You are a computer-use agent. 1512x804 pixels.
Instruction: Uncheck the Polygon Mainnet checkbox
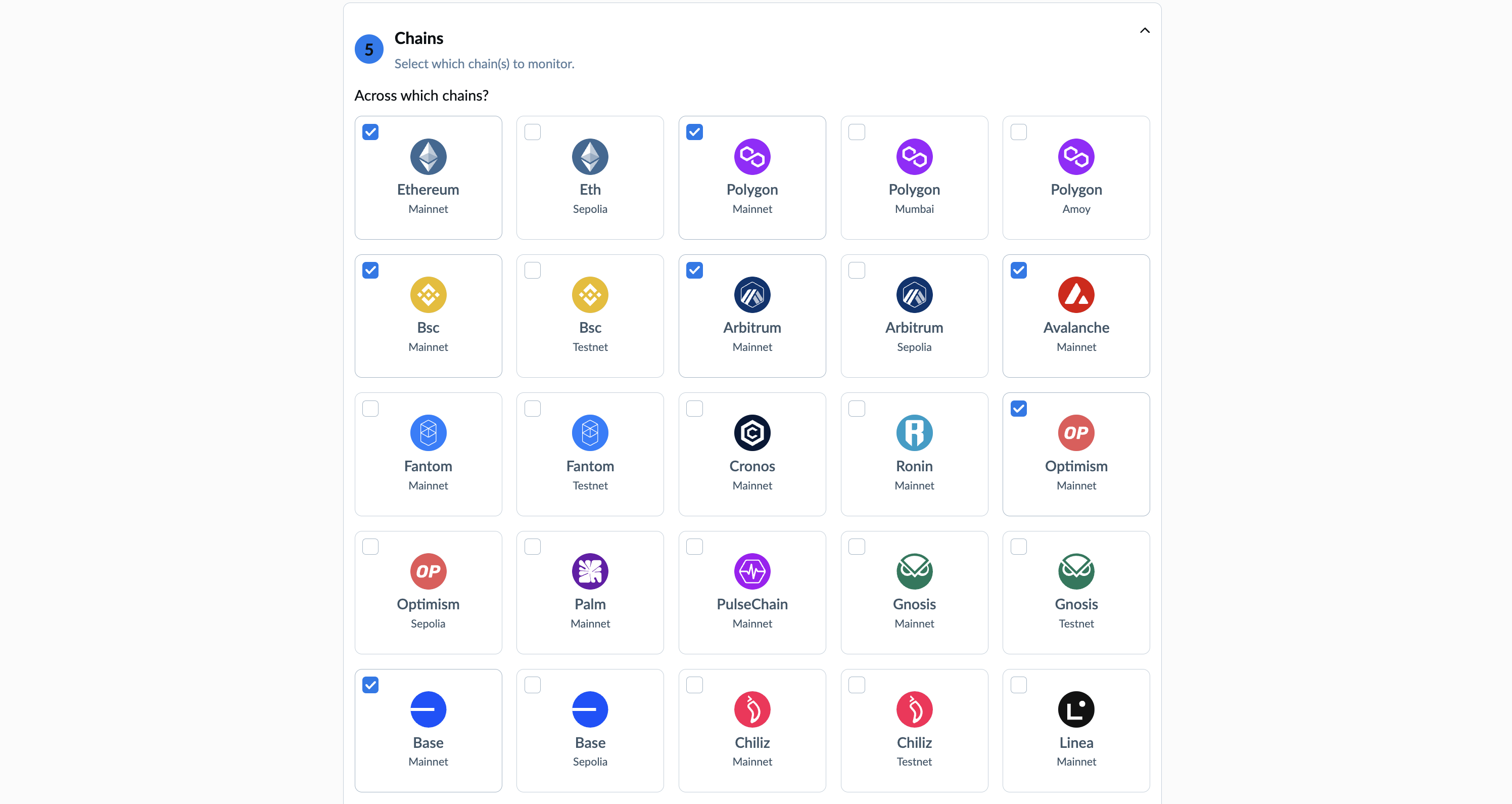click(x=694, y=132)
